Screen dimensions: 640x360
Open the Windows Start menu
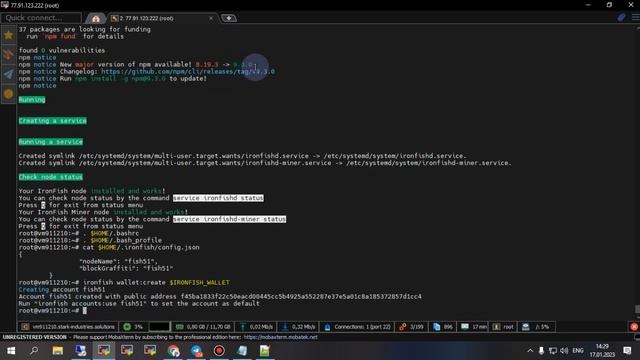[11, 351]
